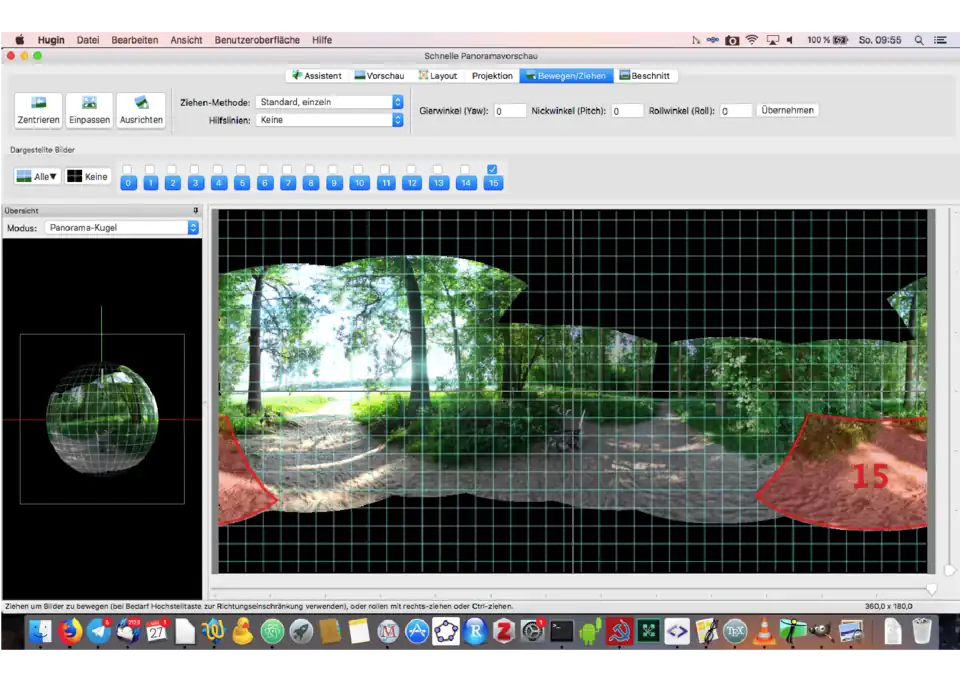Click the Ausrichten (straighten) tool button
Screen dimensions: 960x678
click(x=141, y=110)
